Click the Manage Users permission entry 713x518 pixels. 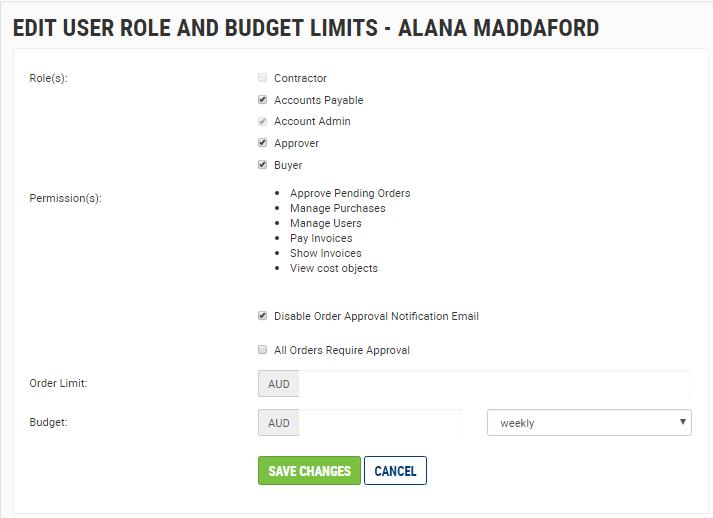(325, 223)
